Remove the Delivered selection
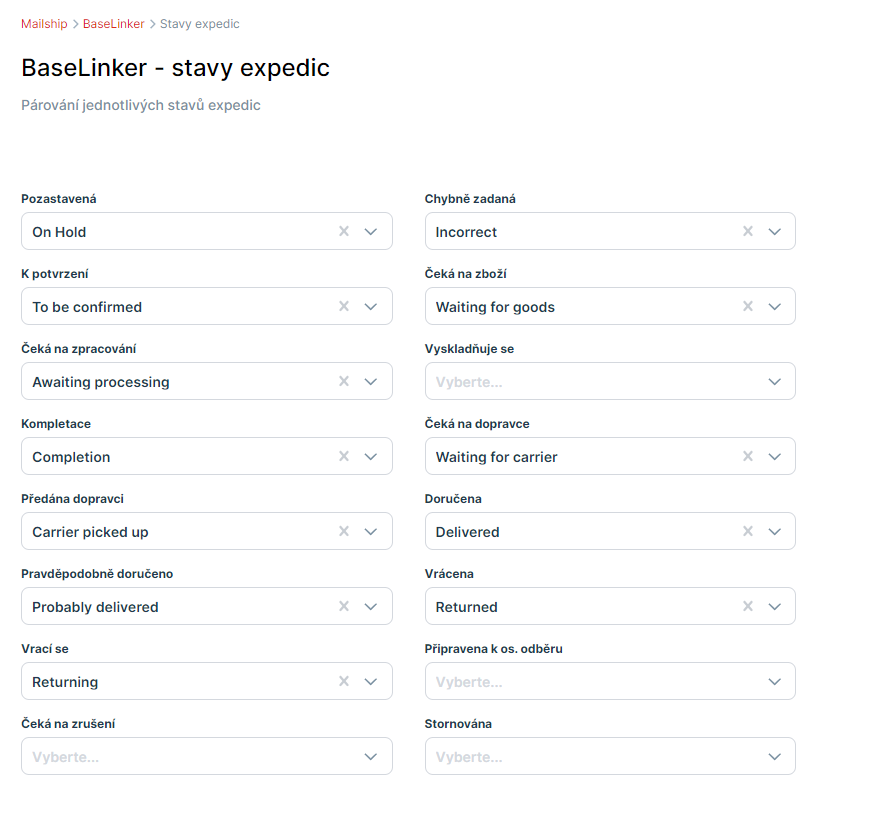 (x=747, y=531)
